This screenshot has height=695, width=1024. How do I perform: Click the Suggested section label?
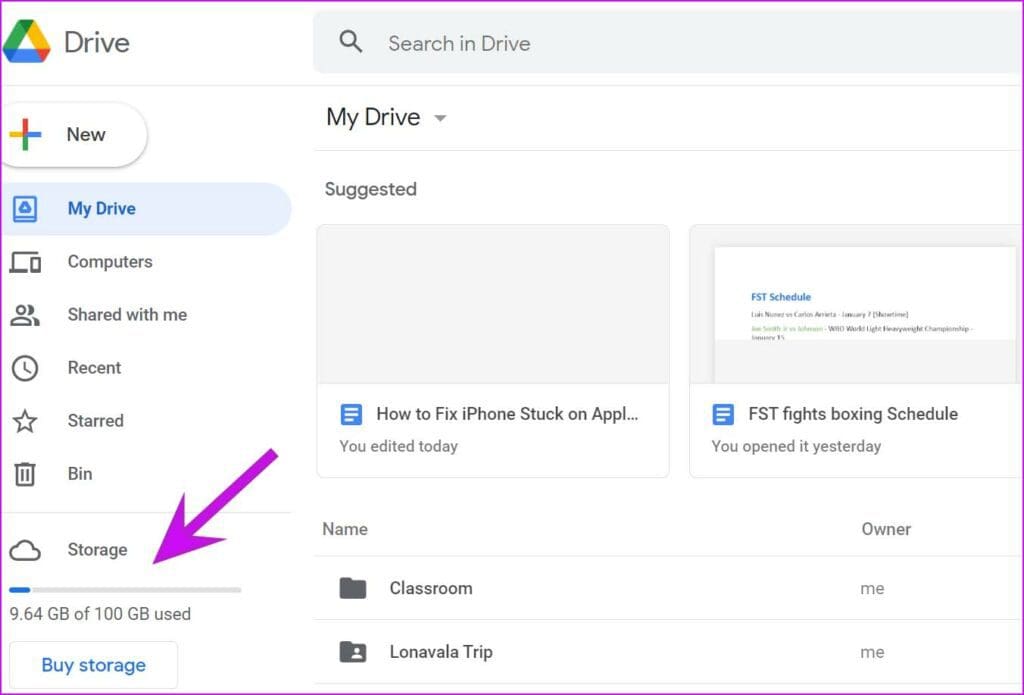pos(370,189)
